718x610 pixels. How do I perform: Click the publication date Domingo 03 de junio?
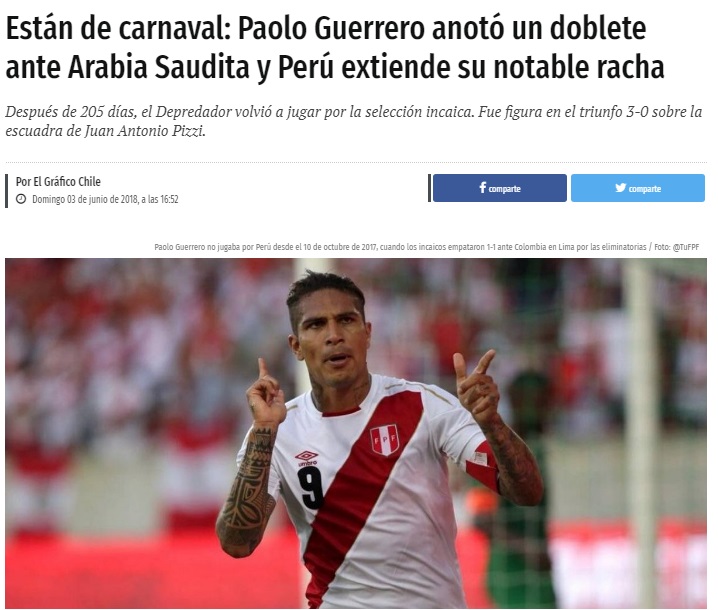105,199
